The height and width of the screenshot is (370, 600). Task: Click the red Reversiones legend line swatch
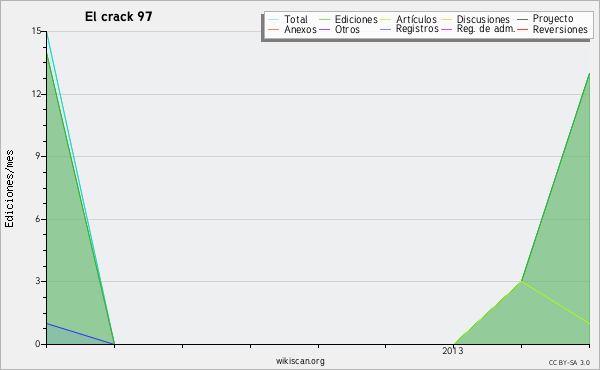tap(522, 29)
